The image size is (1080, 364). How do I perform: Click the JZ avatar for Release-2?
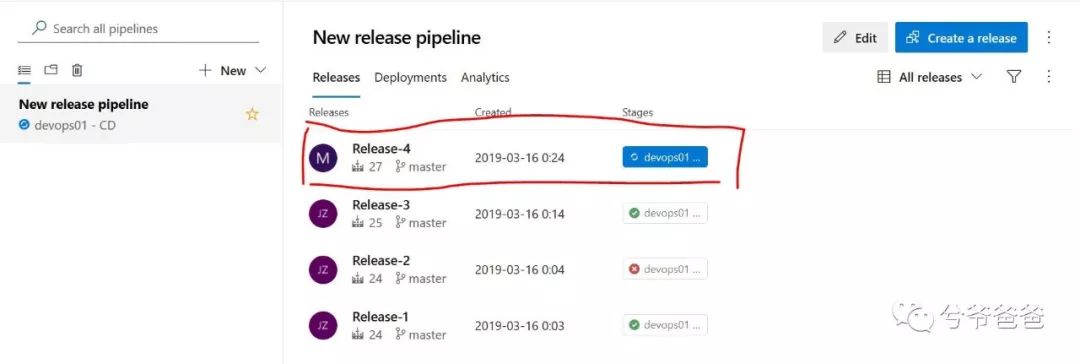pyautogui.click(x=323, y=270)
